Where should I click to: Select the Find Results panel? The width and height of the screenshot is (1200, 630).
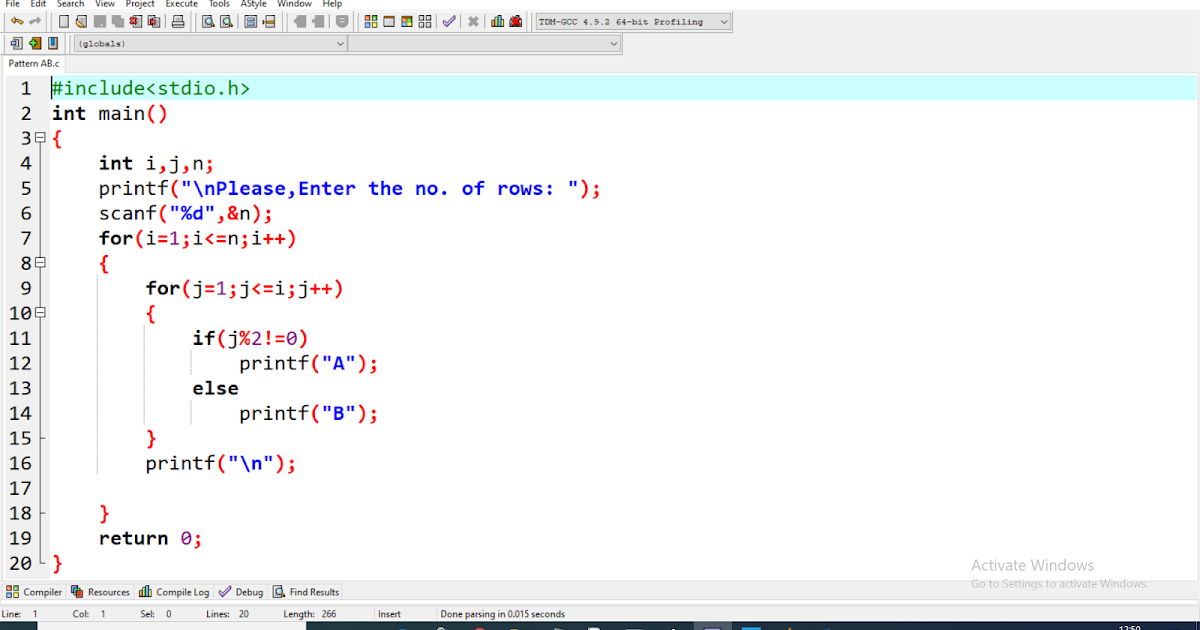coord(305,591)
